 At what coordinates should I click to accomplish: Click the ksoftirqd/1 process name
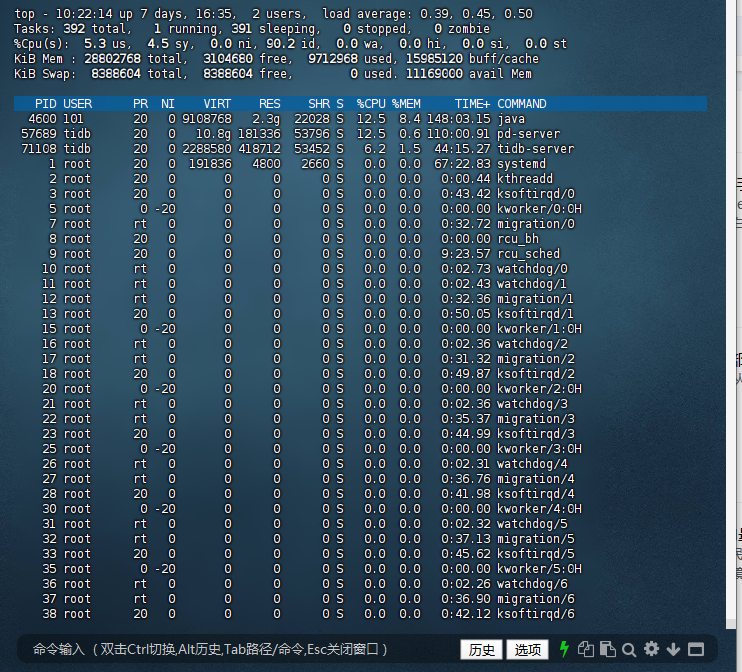pyautogui.click(x=536, y=314)
